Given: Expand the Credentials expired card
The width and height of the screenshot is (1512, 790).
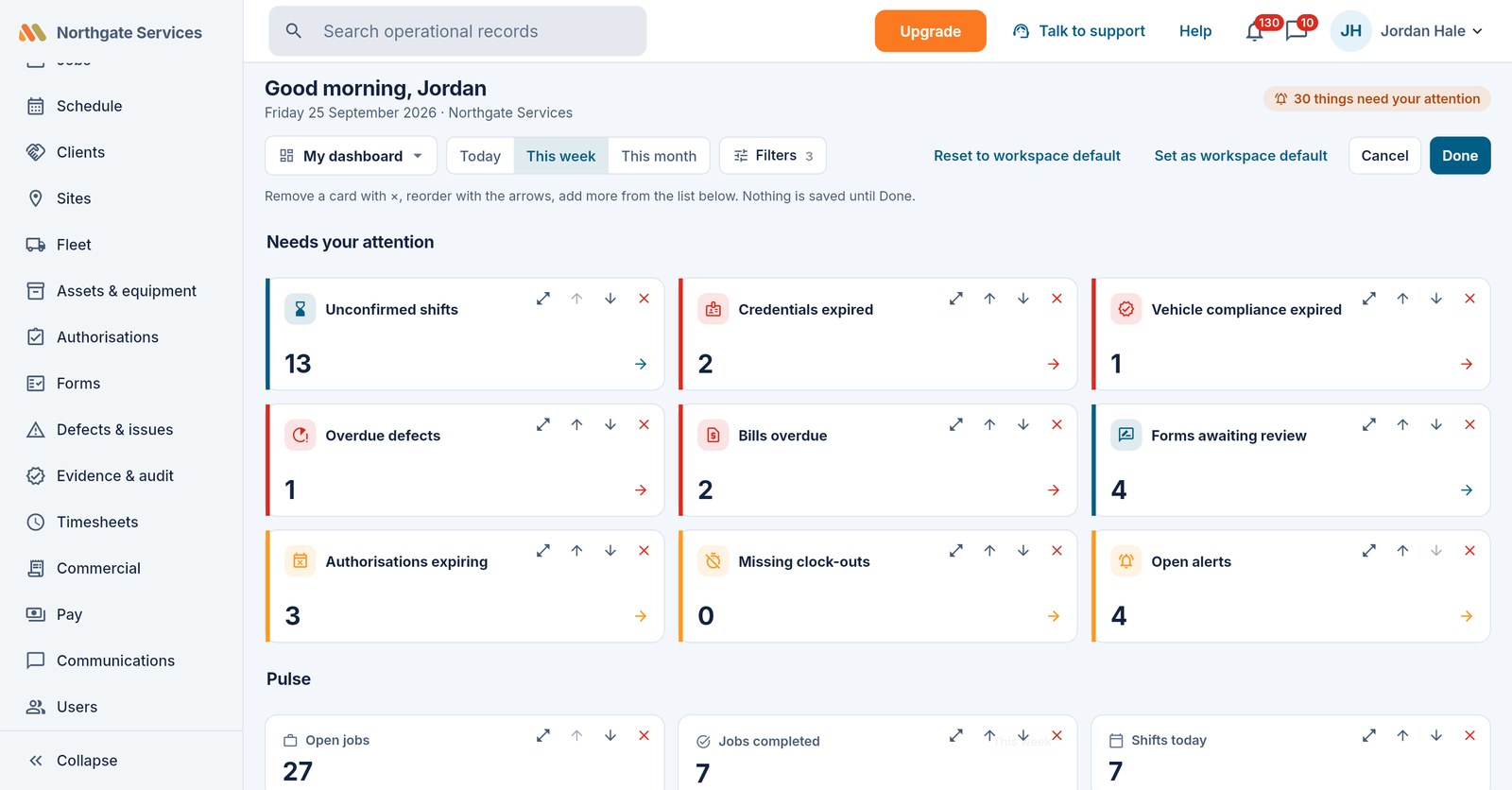Looking at the screenshot, I should pyautogui.click(x=956, y=299).
